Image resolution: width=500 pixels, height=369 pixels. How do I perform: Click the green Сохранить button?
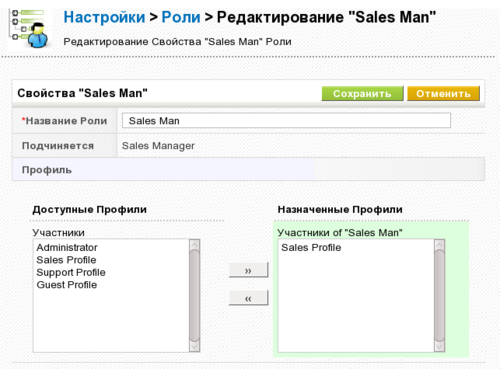pyautogui.click(x=362, y=93)
